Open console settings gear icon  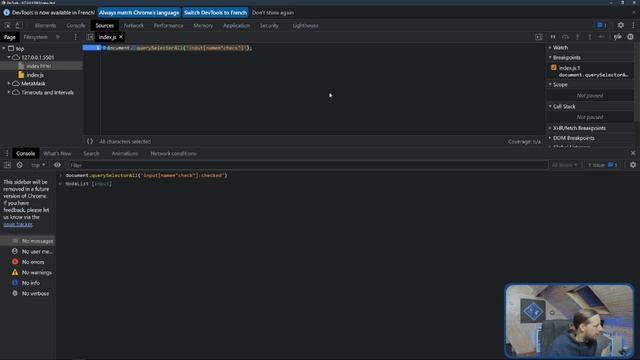point(633,165)
